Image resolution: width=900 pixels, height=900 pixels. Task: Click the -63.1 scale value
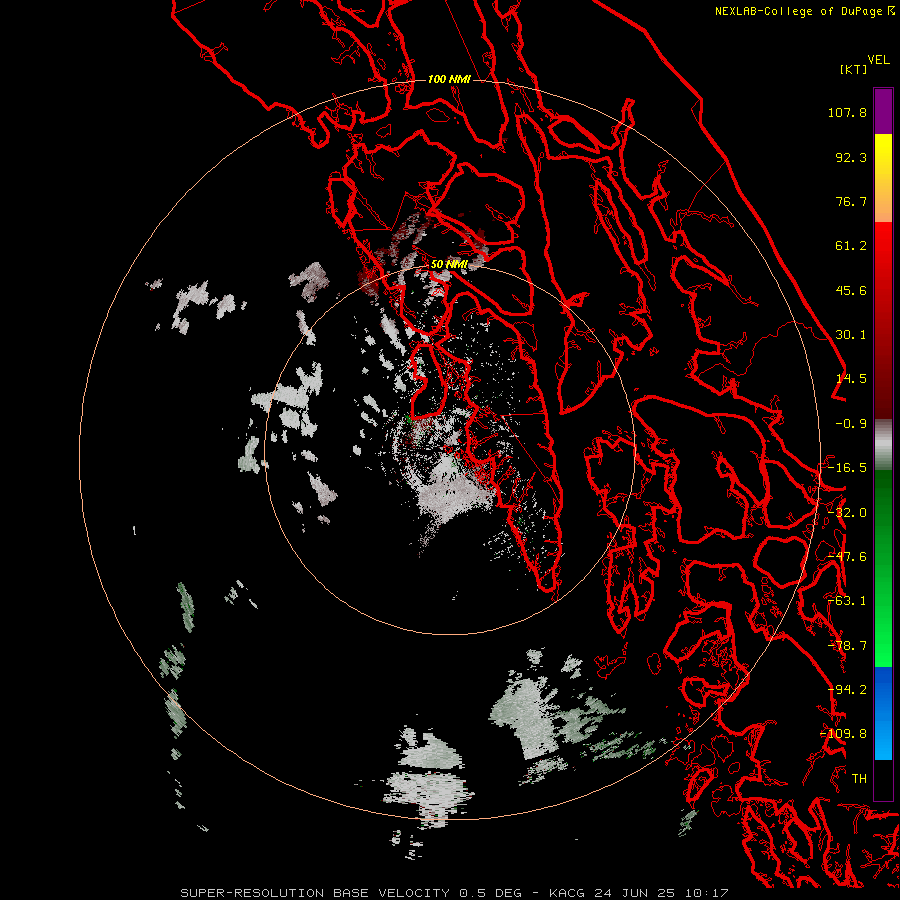click(847, 601)
